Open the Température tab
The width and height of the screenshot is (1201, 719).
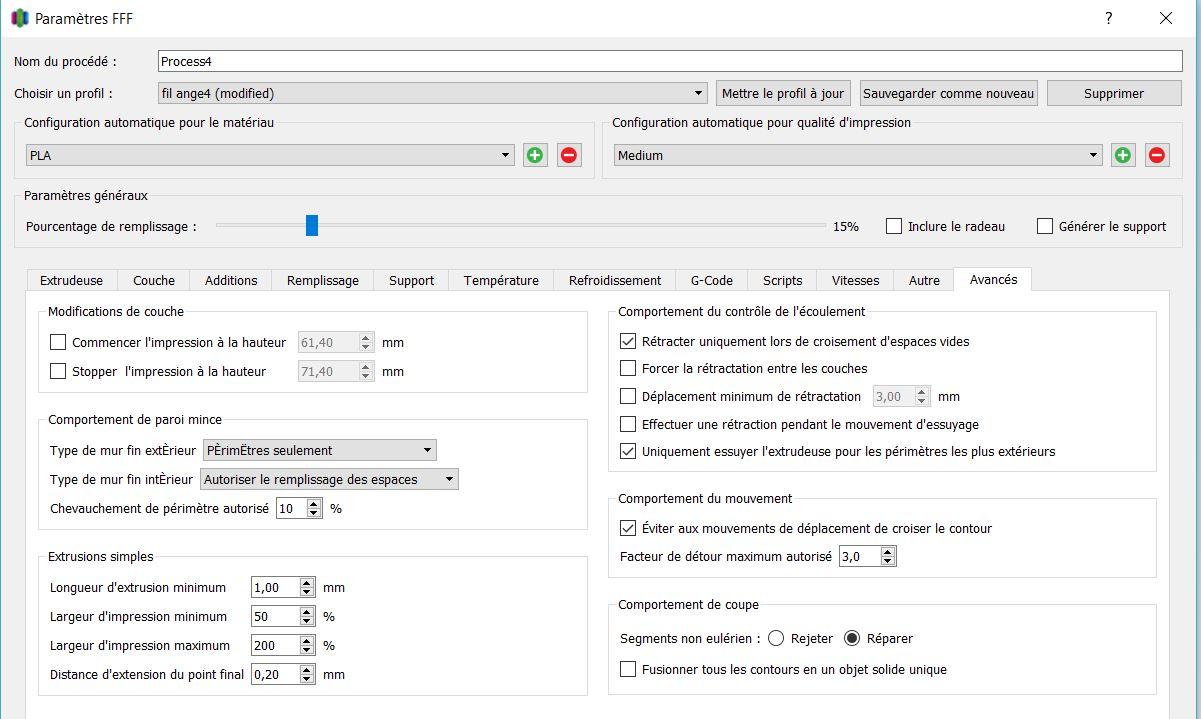pos(501,280)
